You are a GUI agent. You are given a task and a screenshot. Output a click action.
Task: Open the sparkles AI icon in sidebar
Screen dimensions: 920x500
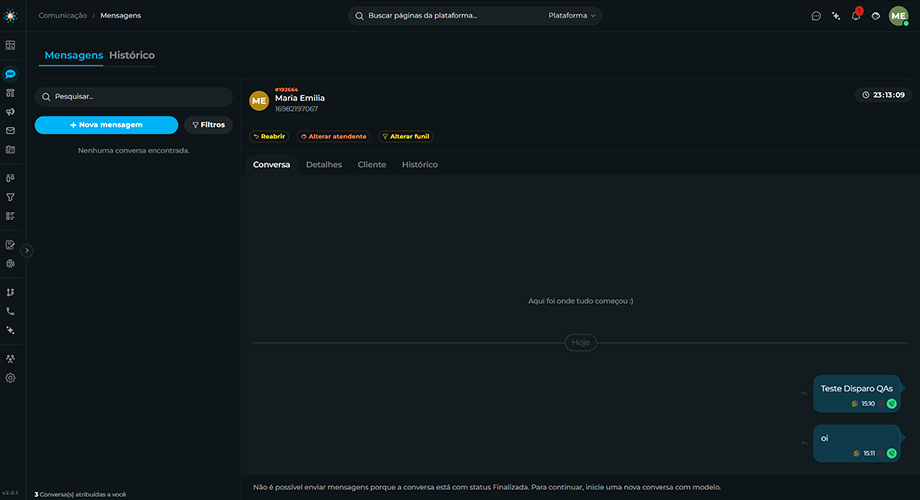pyautogui.click(x=11, y=330)
